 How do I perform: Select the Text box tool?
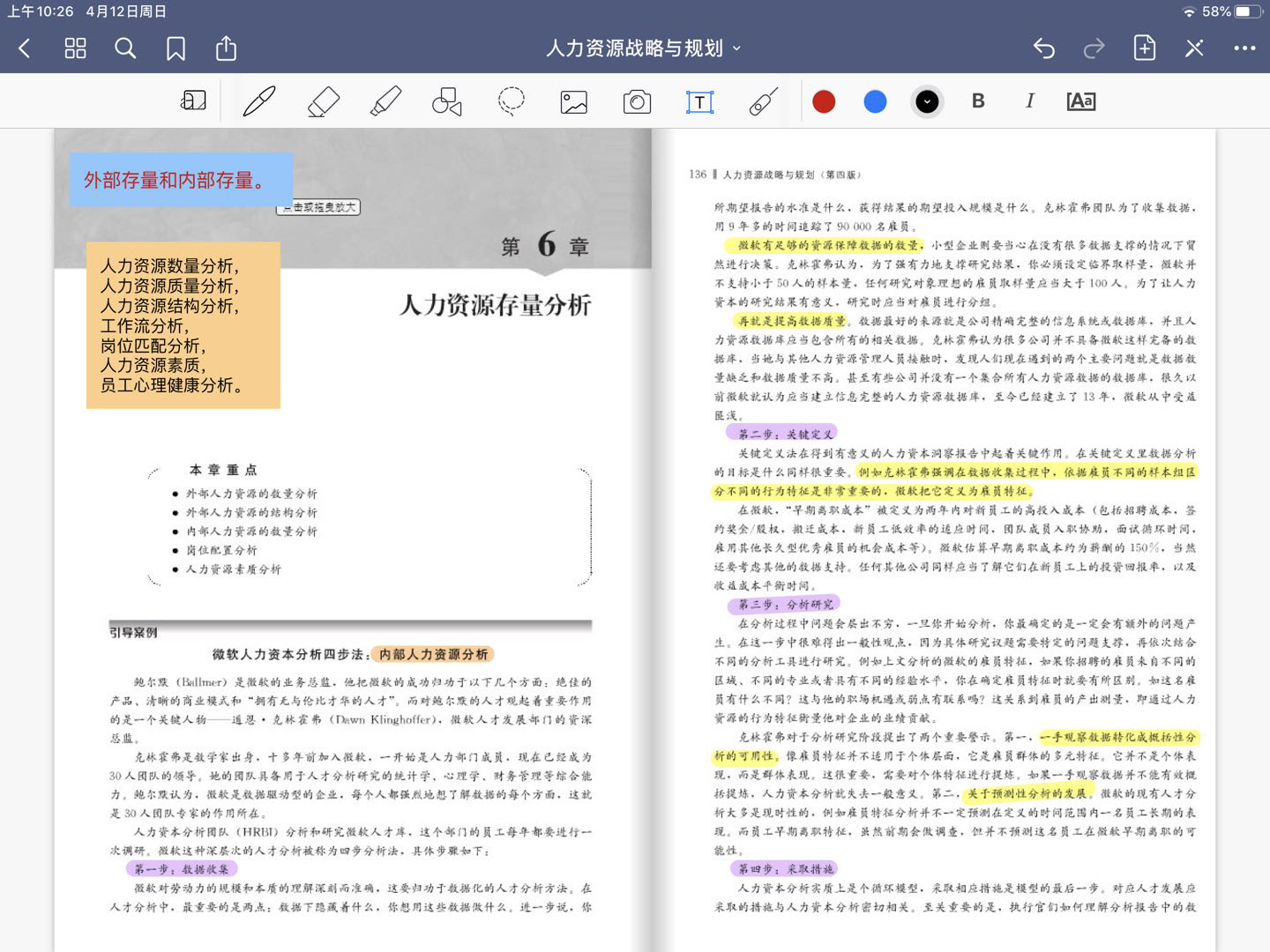[700, 102]
